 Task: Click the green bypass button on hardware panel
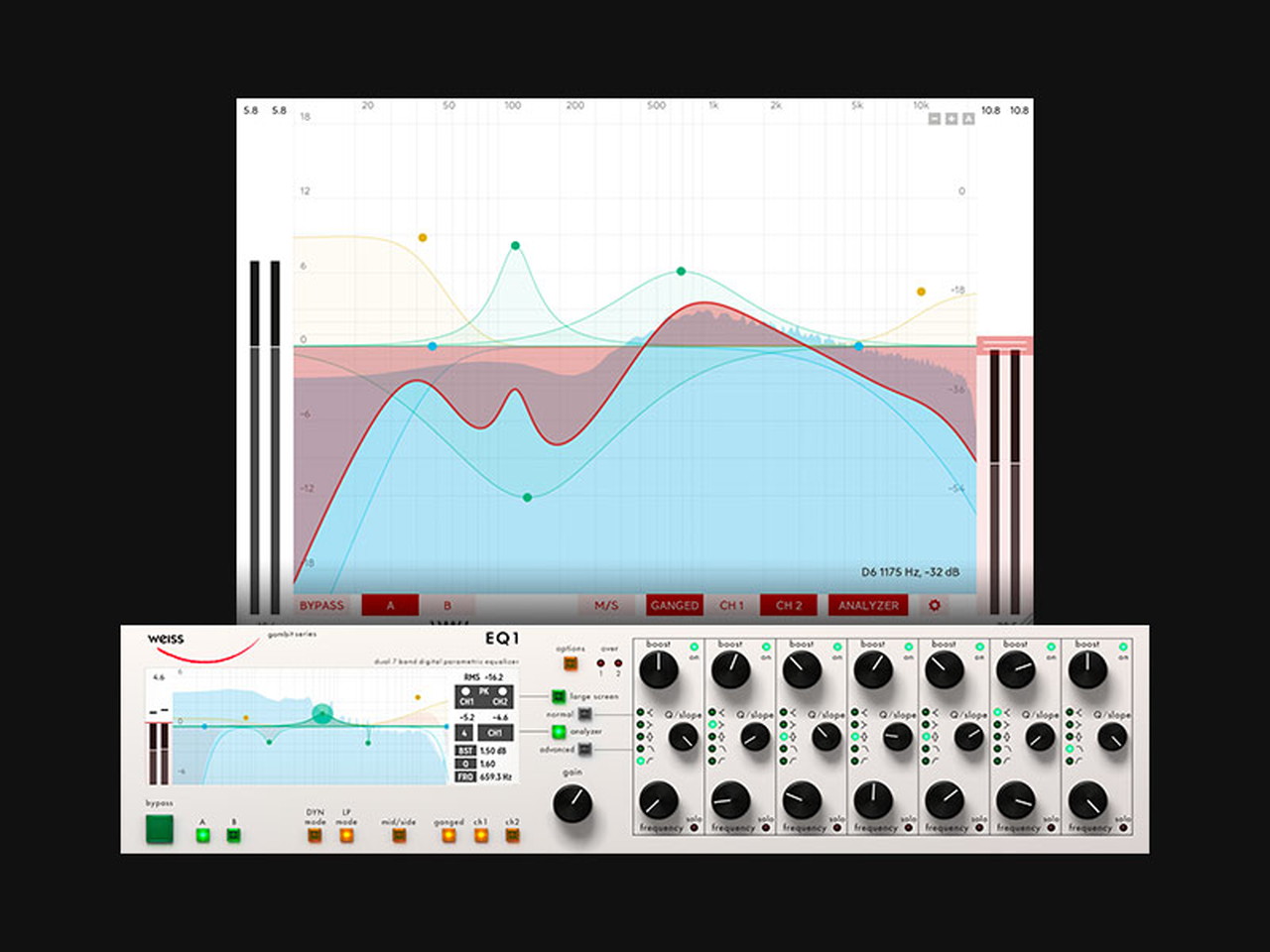(x=160, y=829)
